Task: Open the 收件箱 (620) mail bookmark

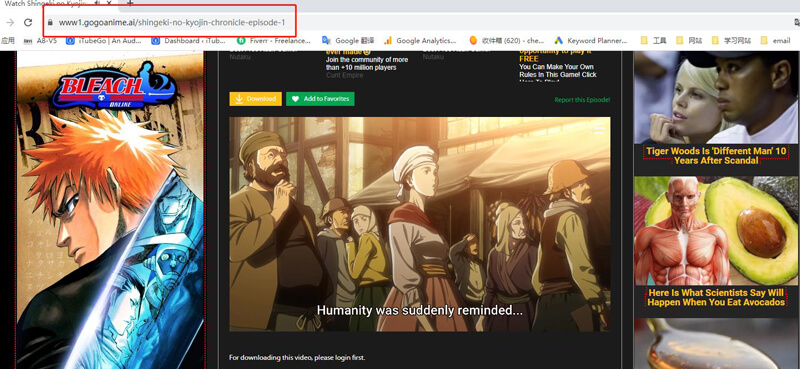Action: (x=507, y=40)
